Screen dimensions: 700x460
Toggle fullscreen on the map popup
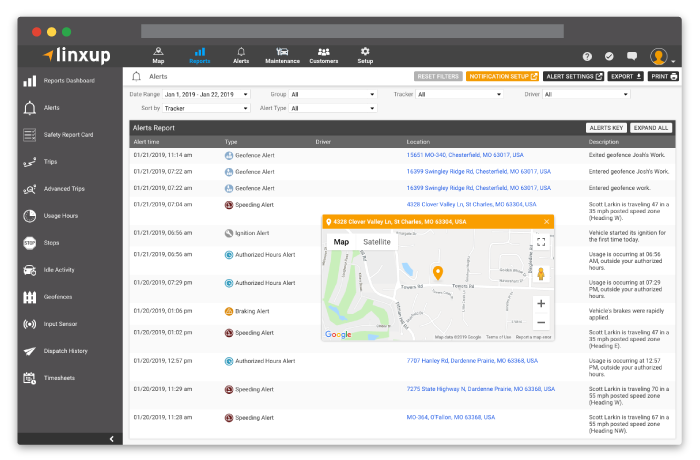click(x=541, y=241)
